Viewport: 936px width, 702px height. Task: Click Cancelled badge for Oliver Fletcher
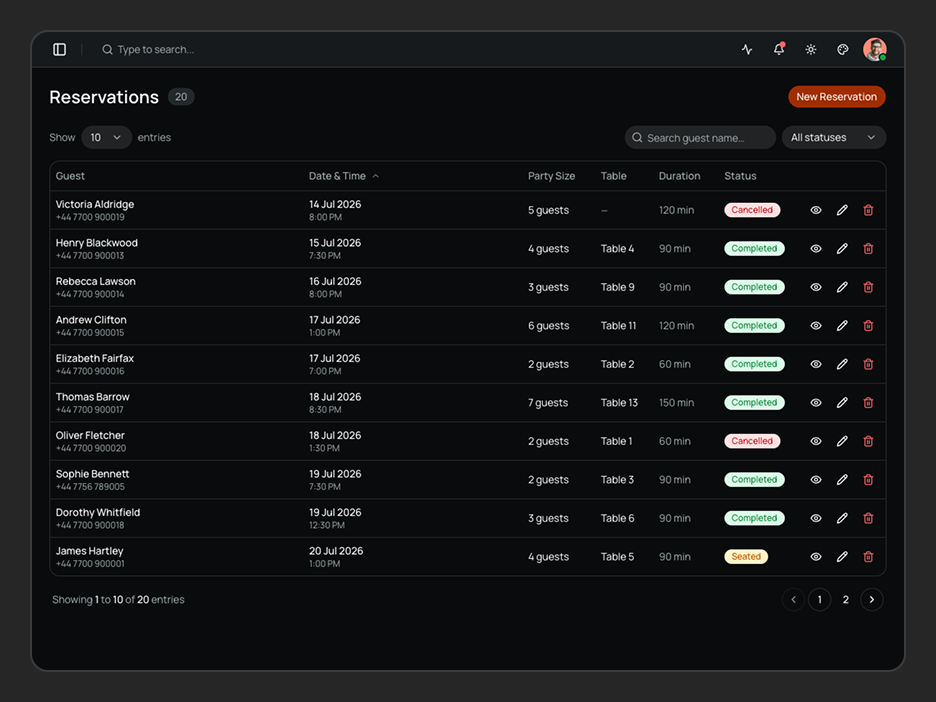752,441
